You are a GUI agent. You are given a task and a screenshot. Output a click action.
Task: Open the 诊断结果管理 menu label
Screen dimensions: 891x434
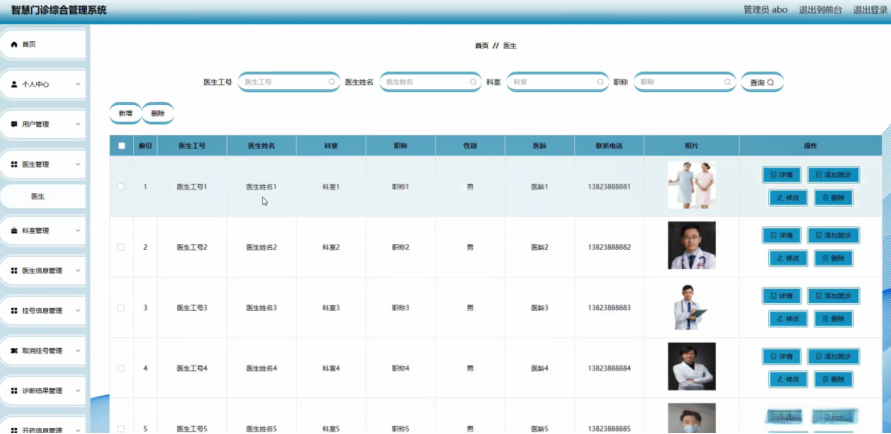(42, 391)
